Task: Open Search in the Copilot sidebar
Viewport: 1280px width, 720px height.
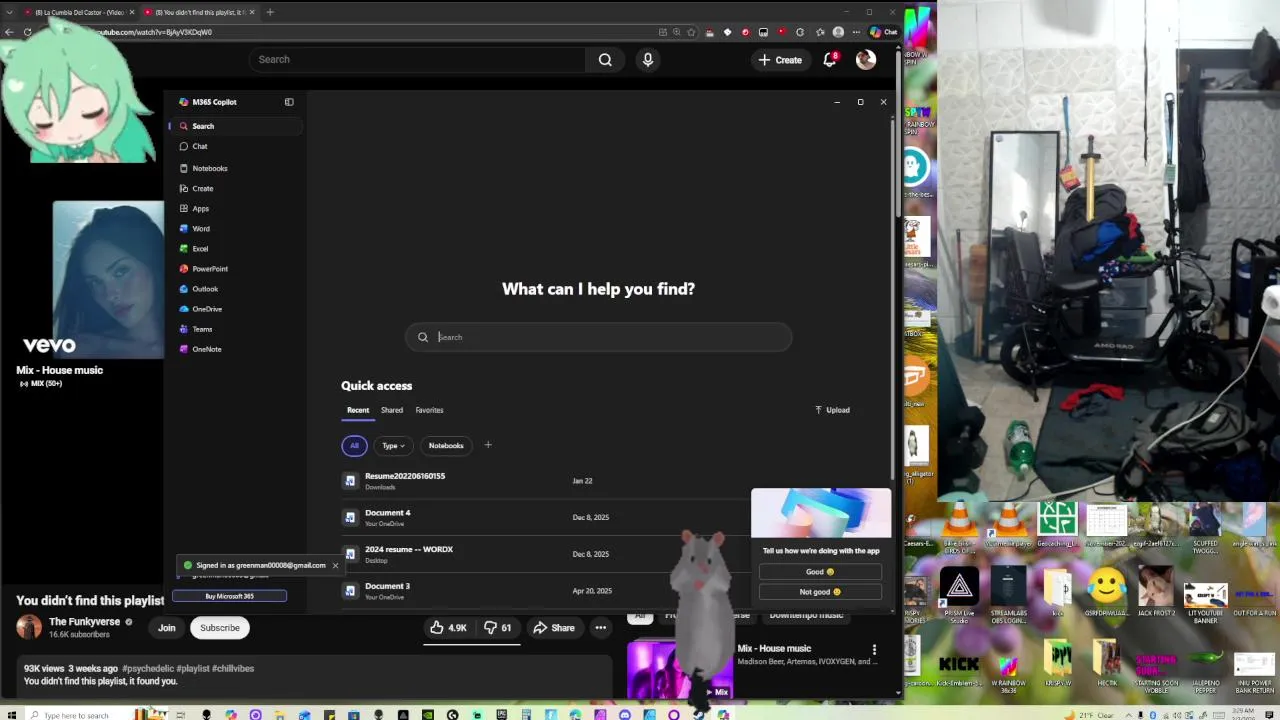Action: (235, 126)
